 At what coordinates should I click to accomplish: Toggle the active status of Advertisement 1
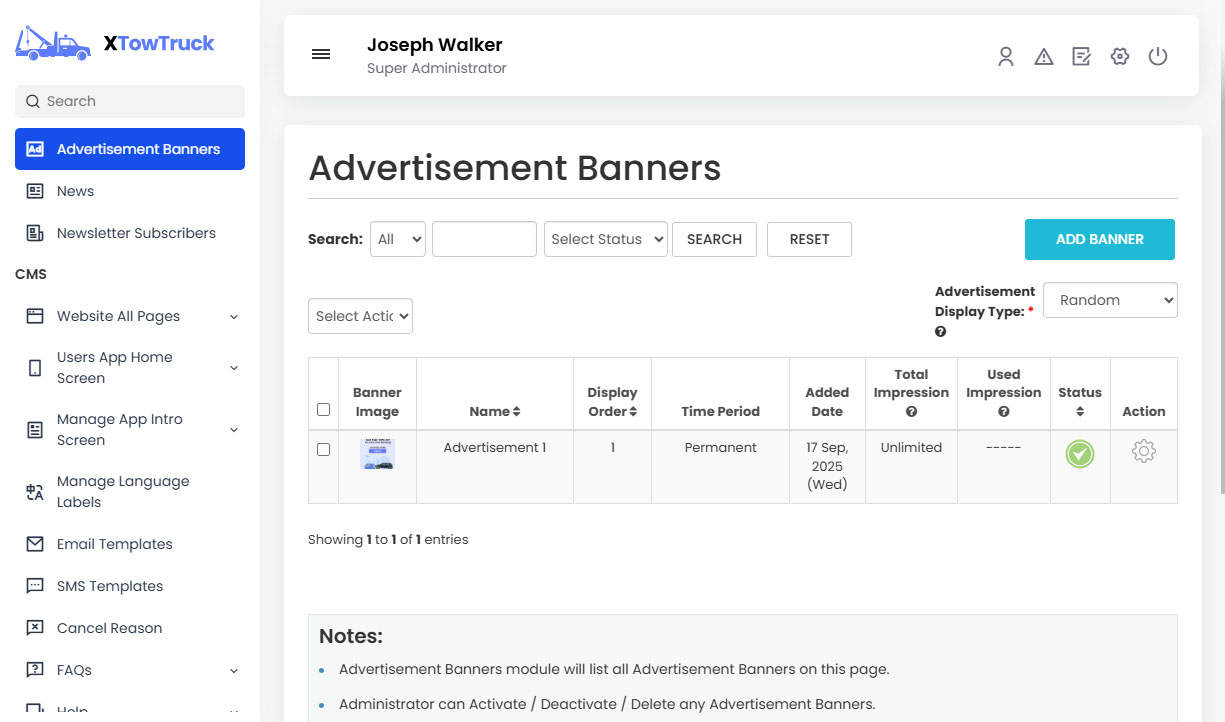coord(1079,455)
